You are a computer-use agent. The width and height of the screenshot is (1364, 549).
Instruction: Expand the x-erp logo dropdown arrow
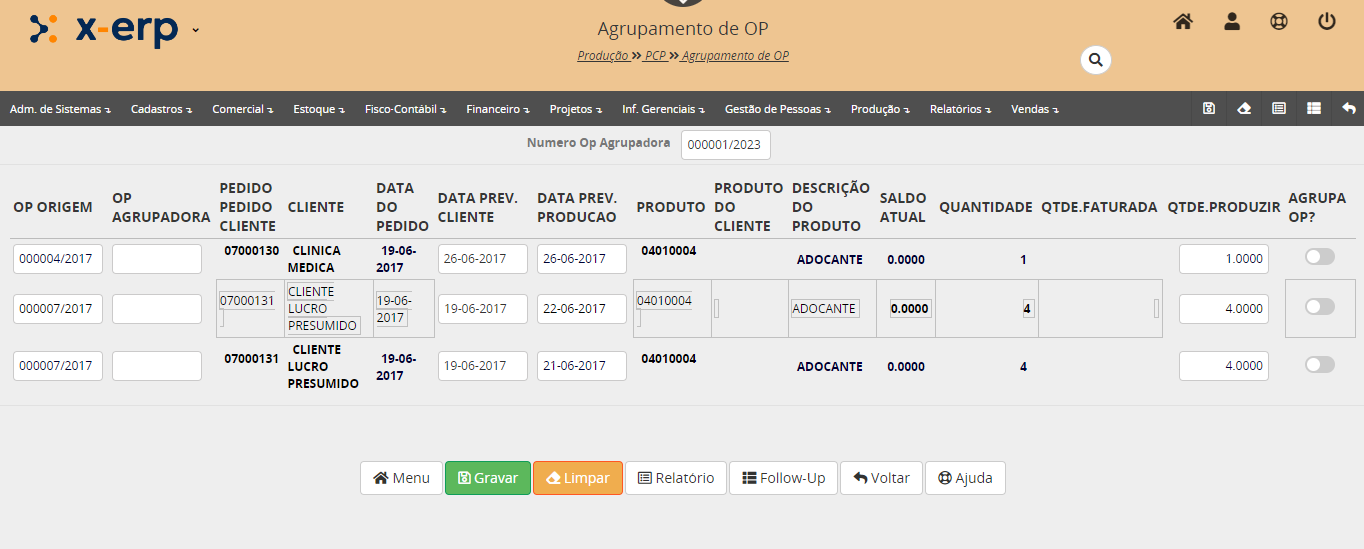coord(196,29)
